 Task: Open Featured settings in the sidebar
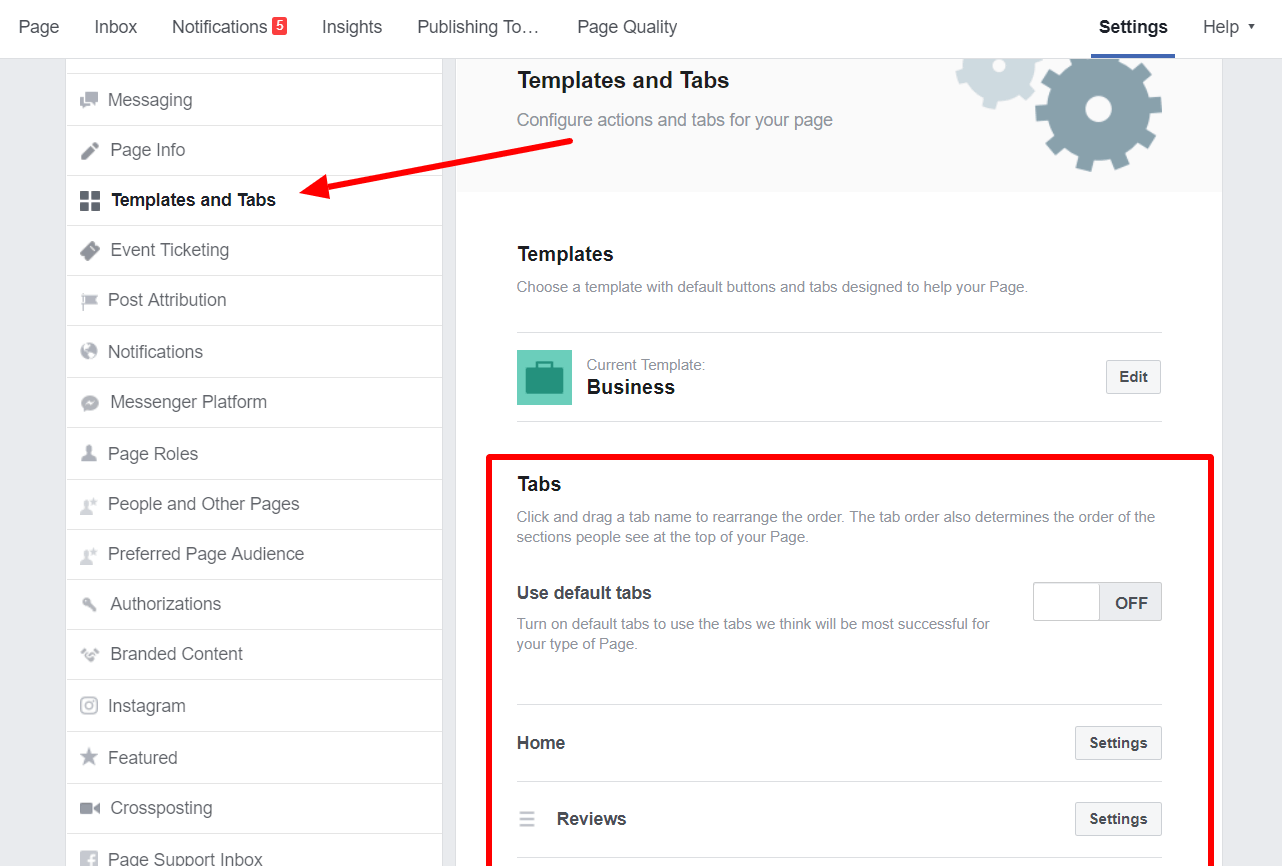pyautogui.click(x=254, y=757)
